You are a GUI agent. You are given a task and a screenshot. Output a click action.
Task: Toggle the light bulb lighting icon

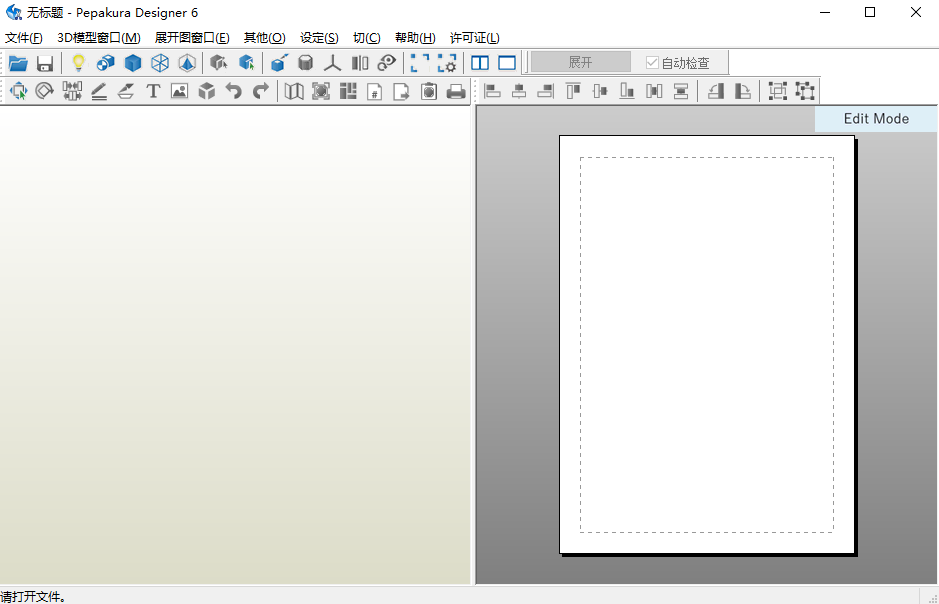click(x=78, y=63)
